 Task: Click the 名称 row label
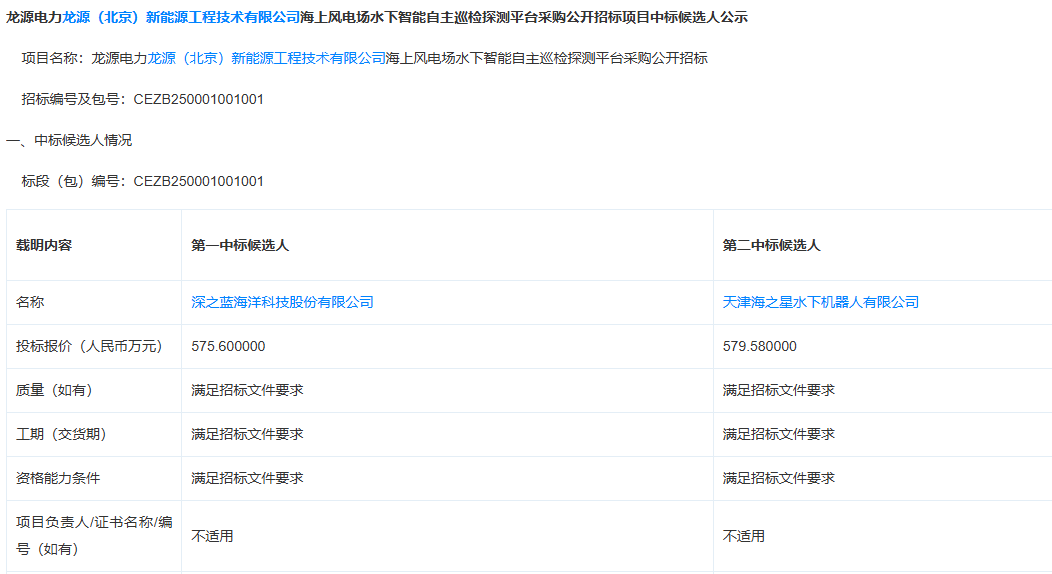(30, 302)
